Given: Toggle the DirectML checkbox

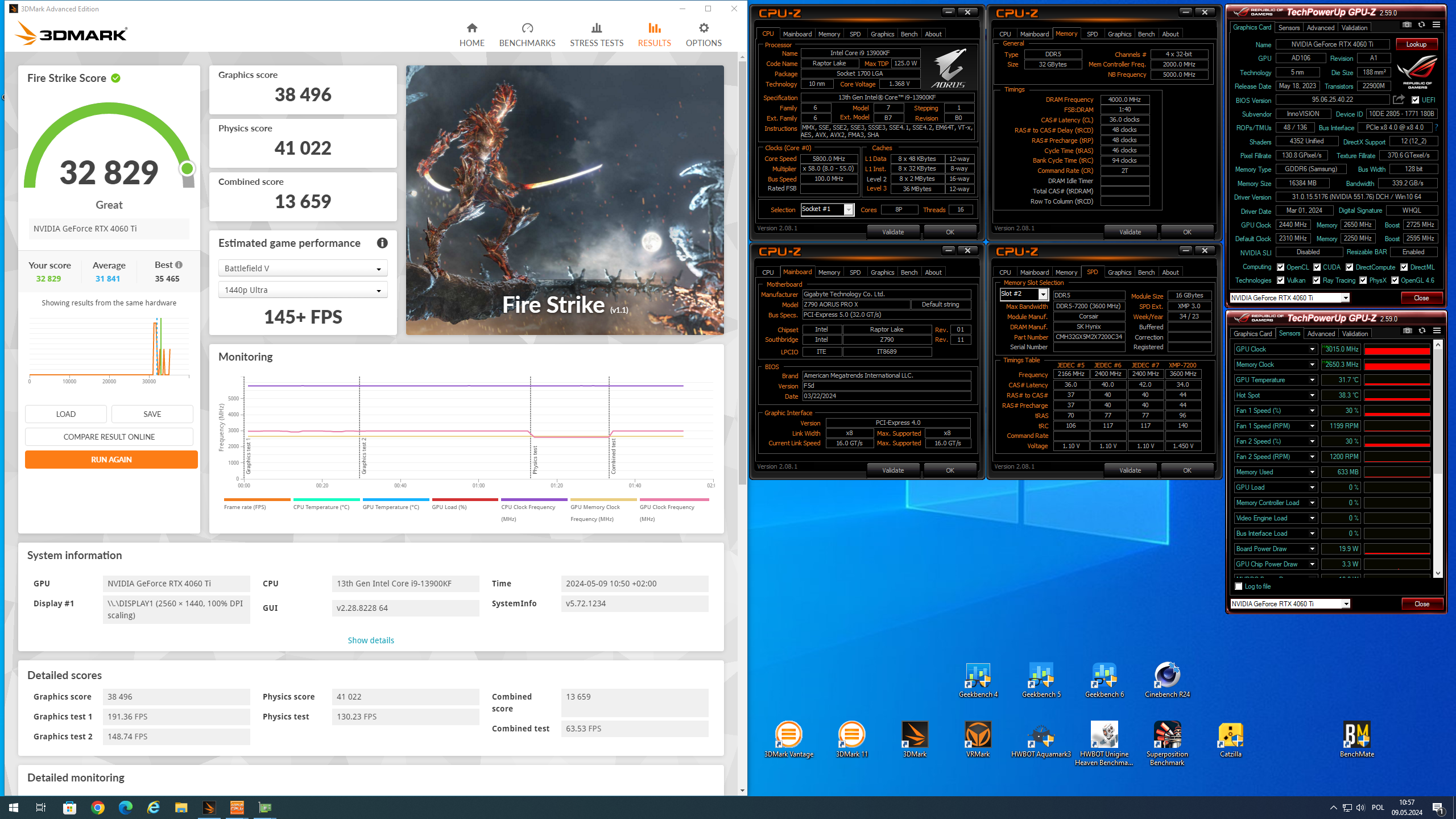Looking at the screenshot, I should pyautogui.click(x=1404, y=267).
